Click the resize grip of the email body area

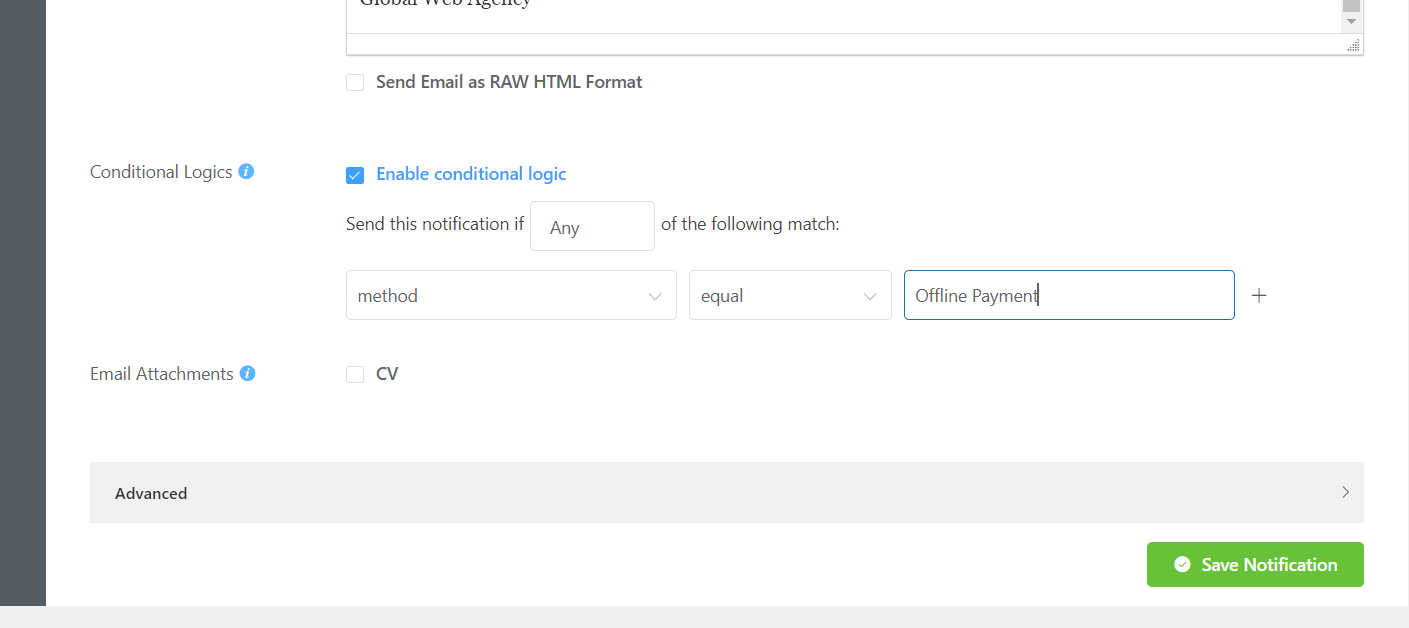click(1354, 45)
